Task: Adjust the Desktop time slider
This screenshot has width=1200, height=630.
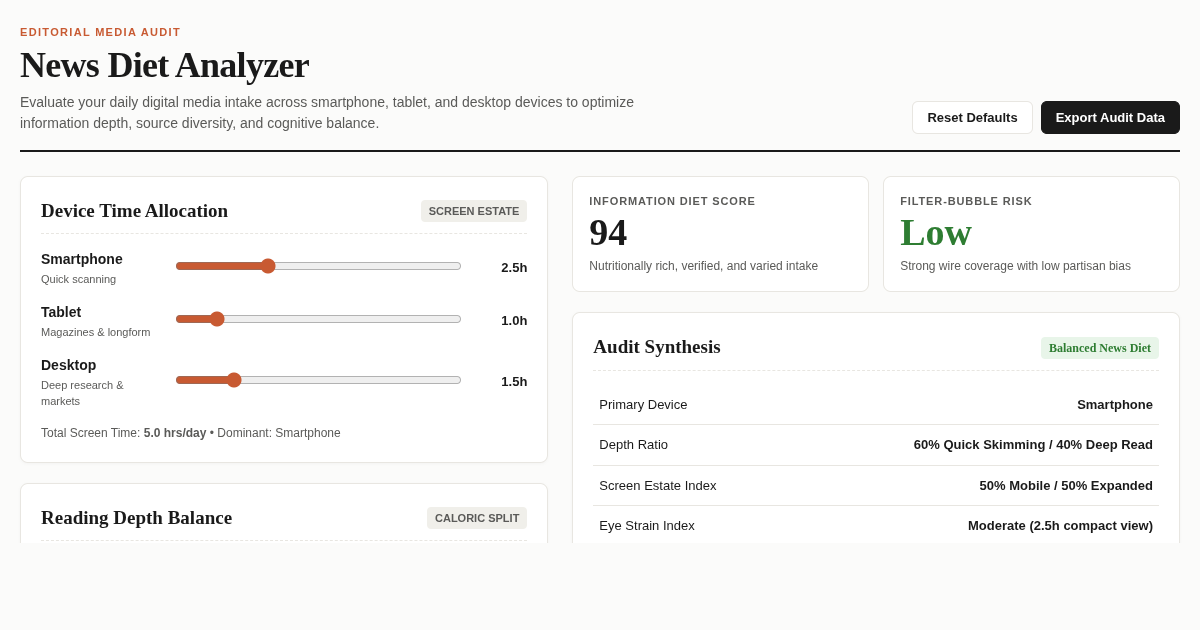Action: click(x=318, y=380)
